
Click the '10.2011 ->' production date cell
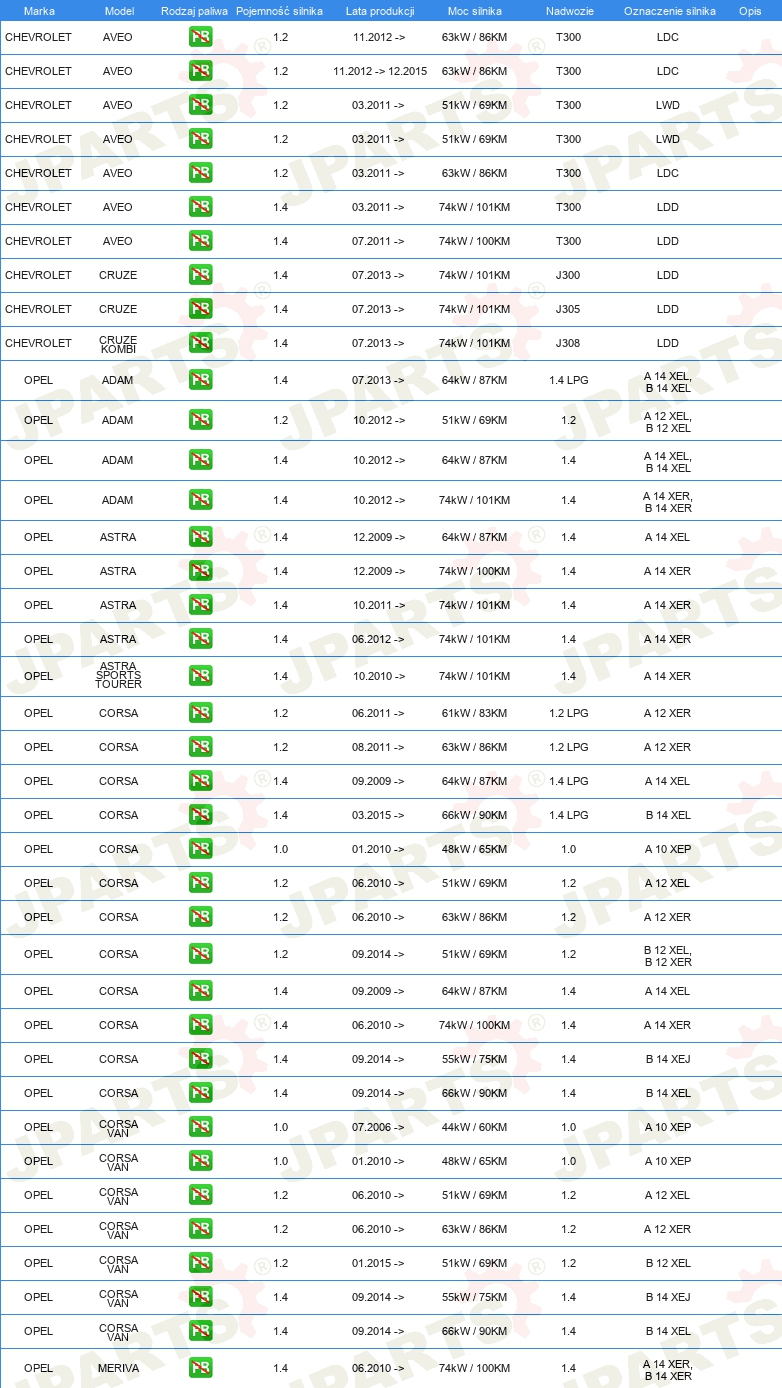coord(378,605)
